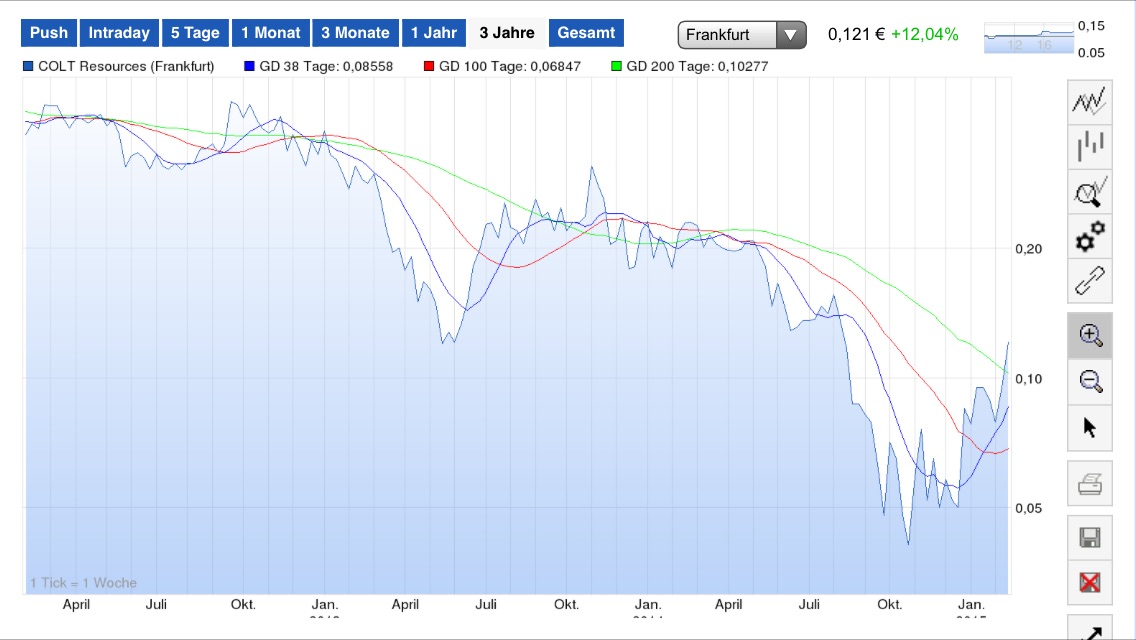Click the mini overview chart thumbnail
Image resolution: width=1136 pixels, height=640 pixels.
point(1028,38)
